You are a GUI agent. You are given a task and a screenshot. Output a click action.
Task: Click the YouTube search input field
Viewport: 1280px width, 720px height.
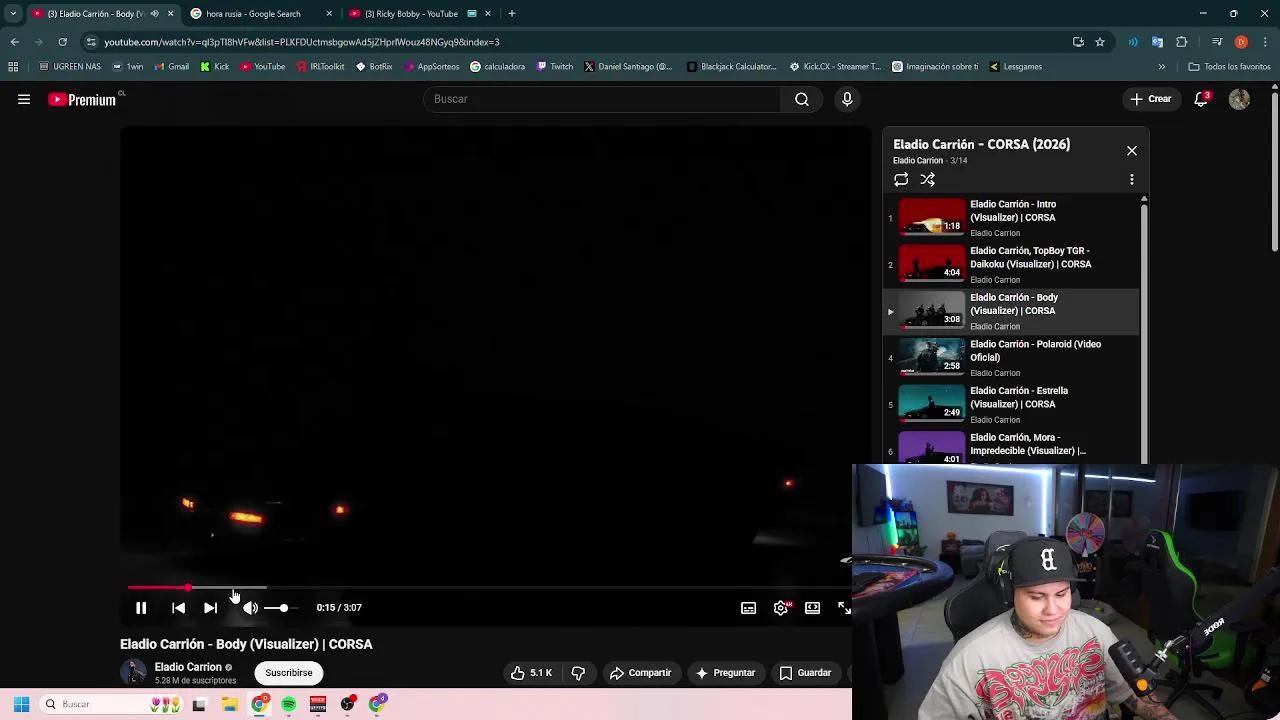602,99
